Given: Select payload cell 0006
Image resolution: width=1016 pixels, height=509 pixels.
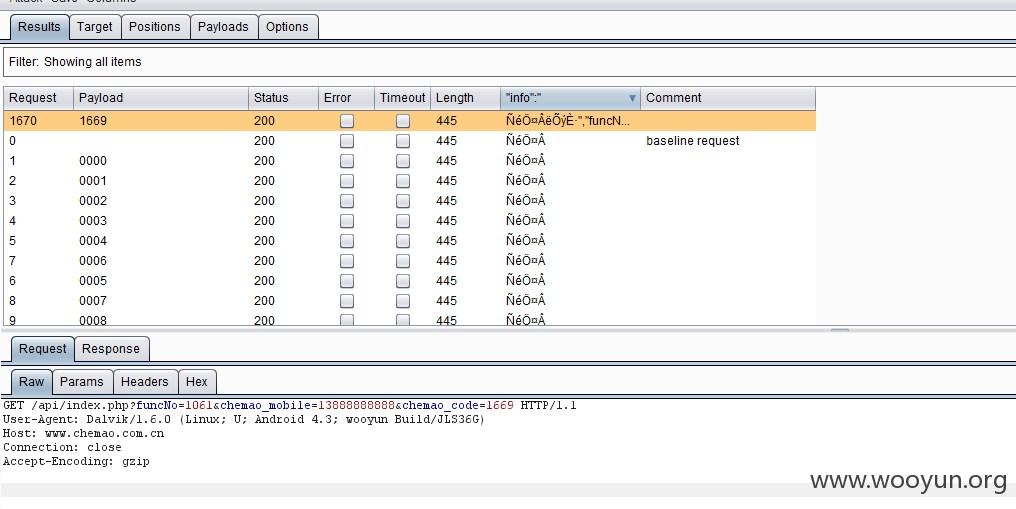Looking at the screenshot, I should (161, 261).
